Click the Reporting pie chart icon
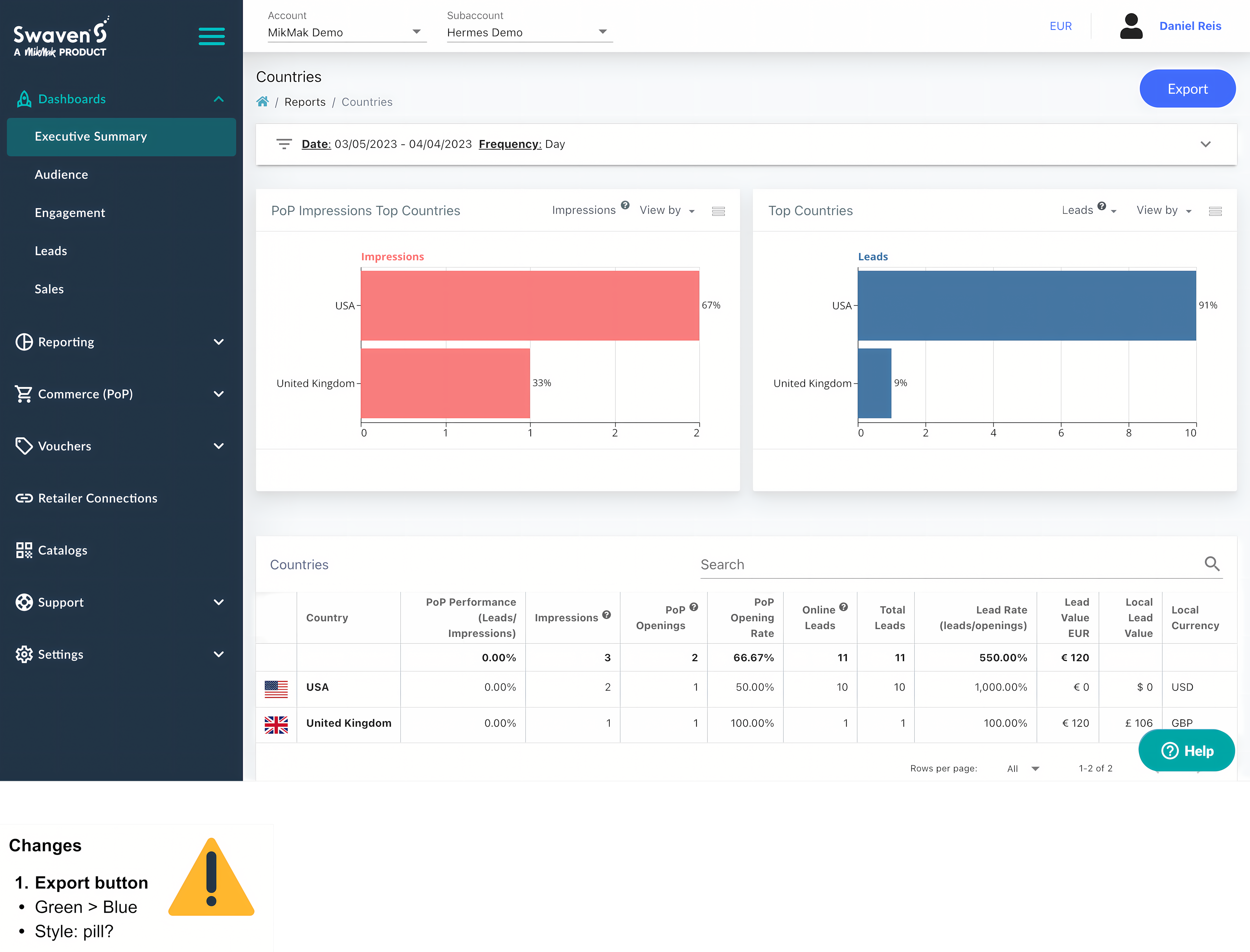The width and height of the screenshot is (1250, 952). (24, 342)
